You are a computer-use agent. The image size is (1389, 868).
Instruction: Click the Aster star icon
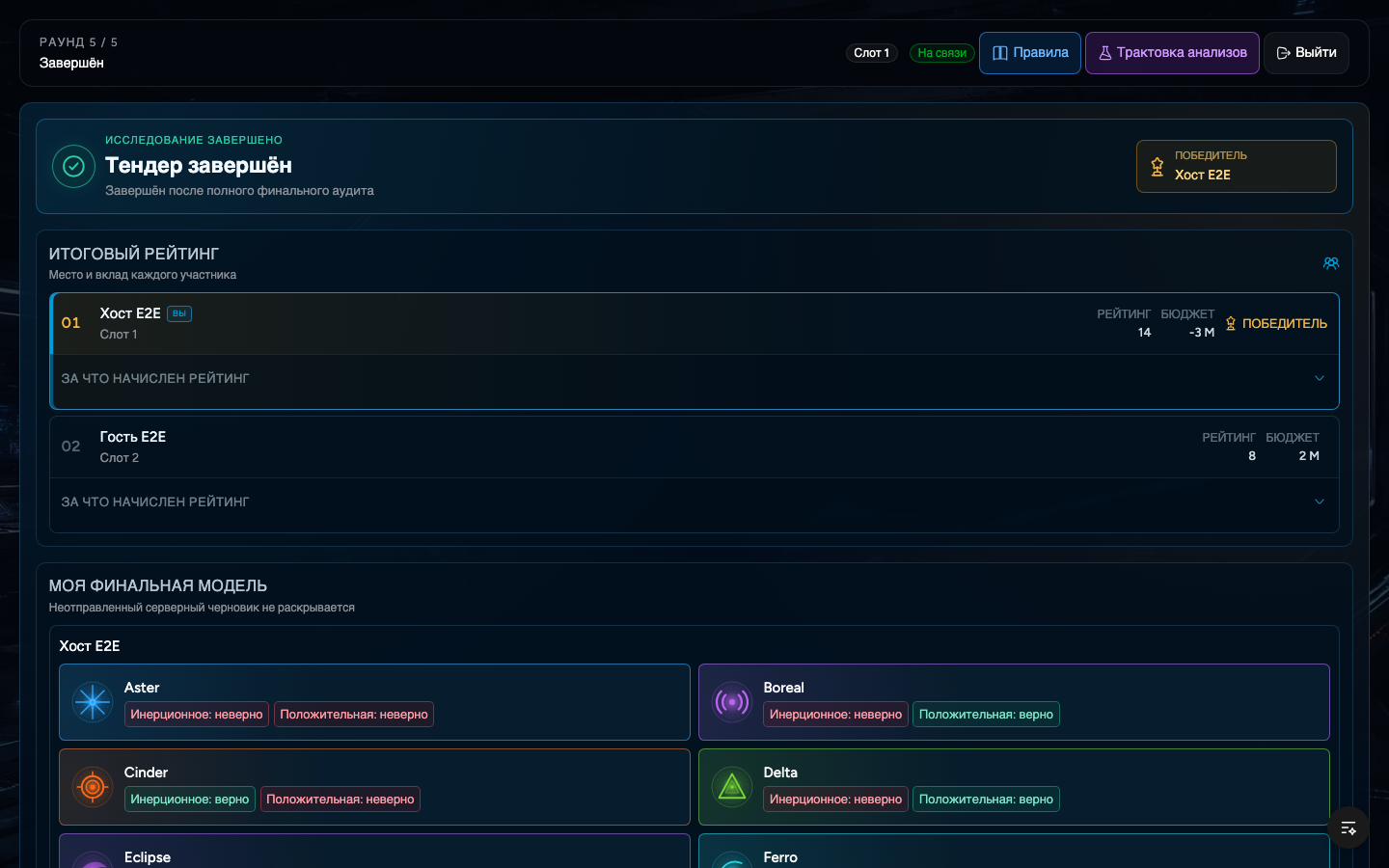(x=93, y=702)
